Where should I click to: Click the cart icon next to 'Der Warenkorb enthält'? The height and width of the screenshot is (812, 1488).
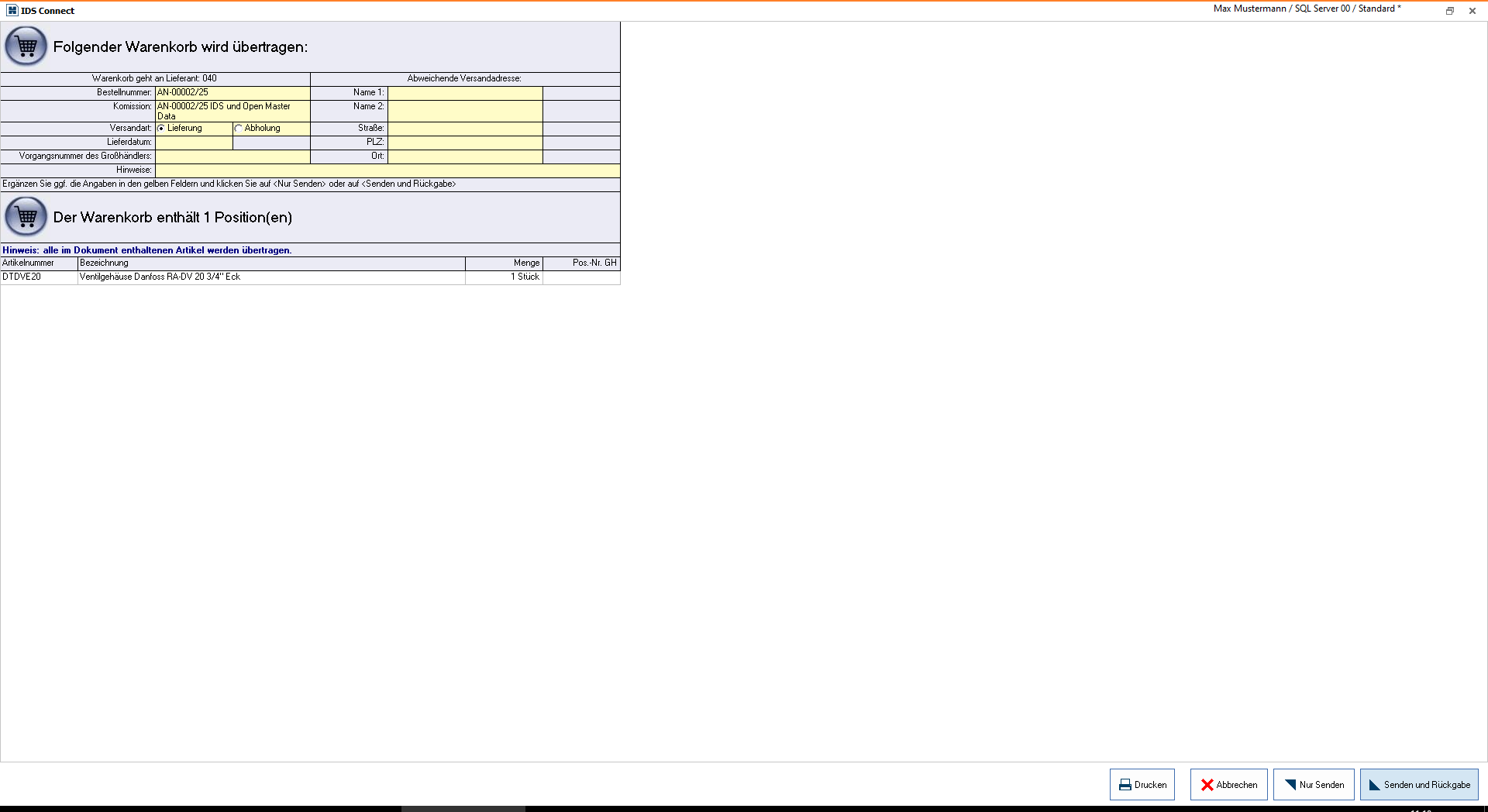[x=26, y=217]
